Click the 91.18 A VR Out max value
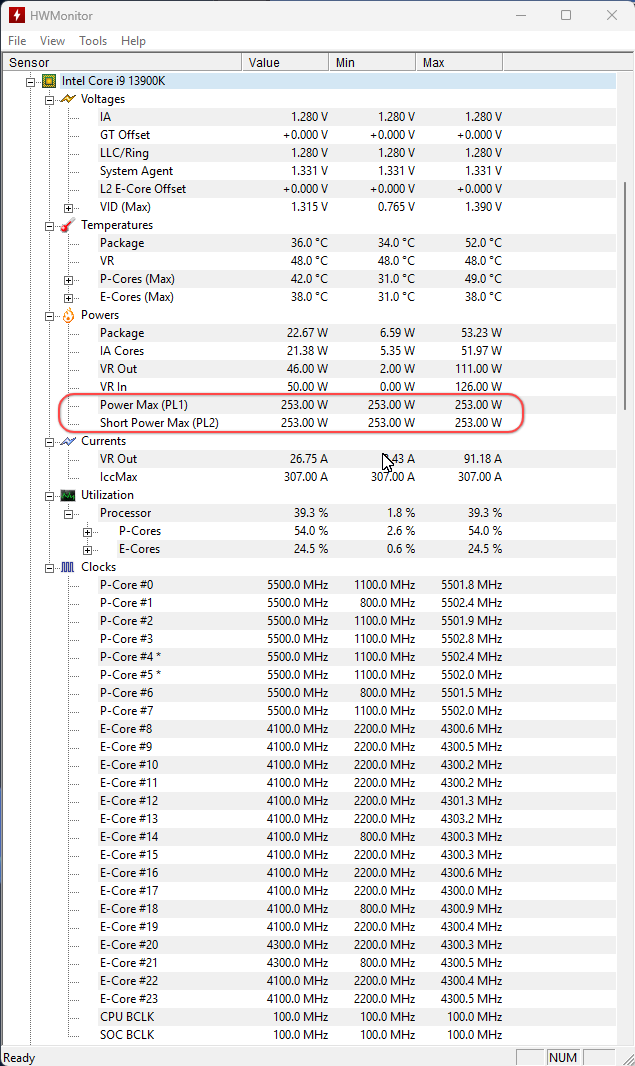Image resolution: width=635 pixels, height=1066 pixels. click(x=483, y=459)
